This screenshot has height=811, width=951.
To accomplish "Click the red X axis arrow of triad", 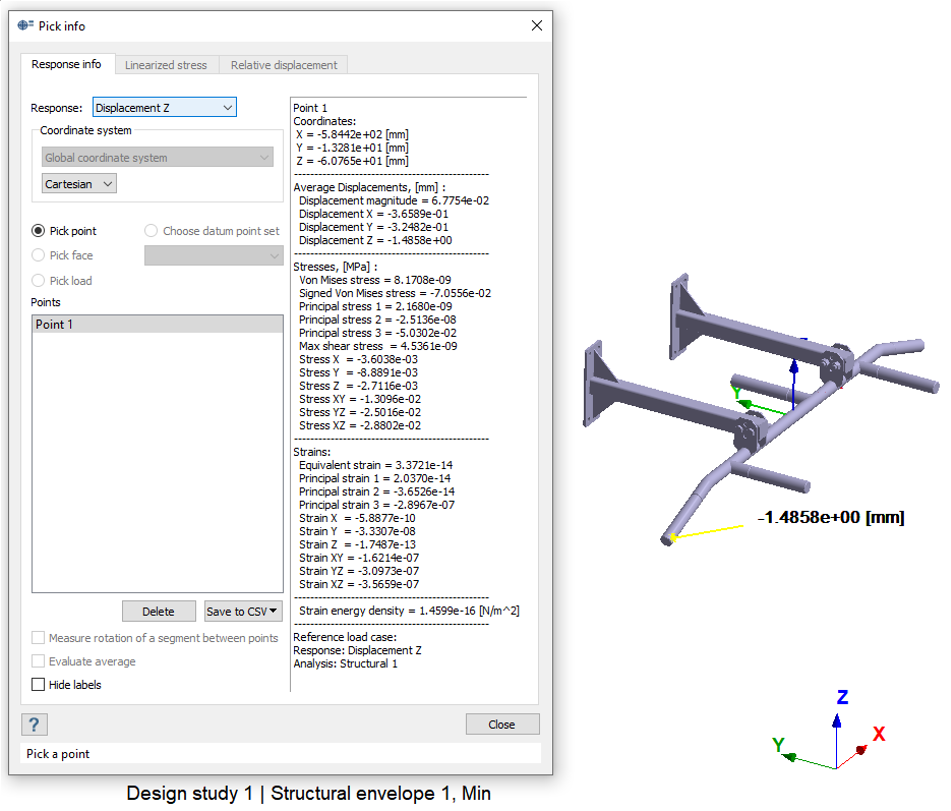I will (859, 749).
